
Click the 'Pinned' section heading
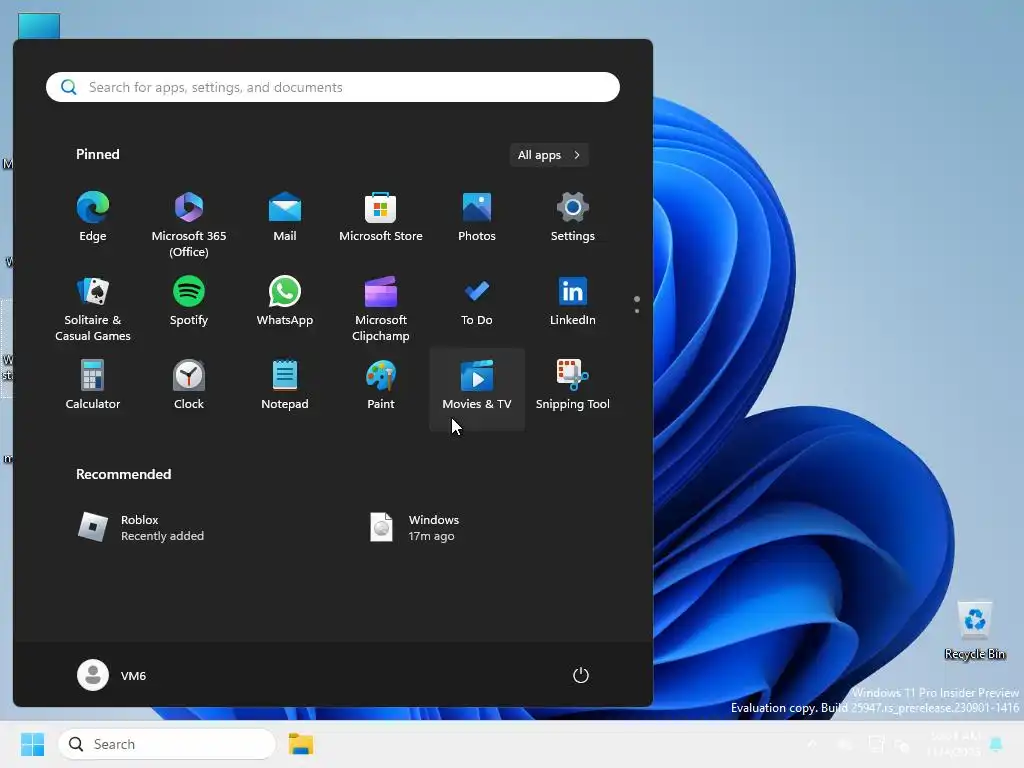click(x=98, y=154)
